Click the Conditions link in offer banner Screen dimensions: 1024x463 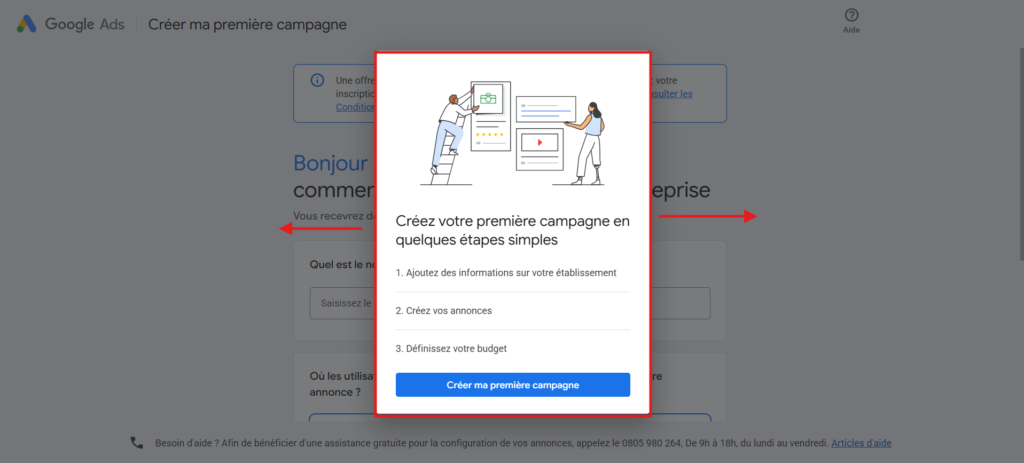pos(355,106)
